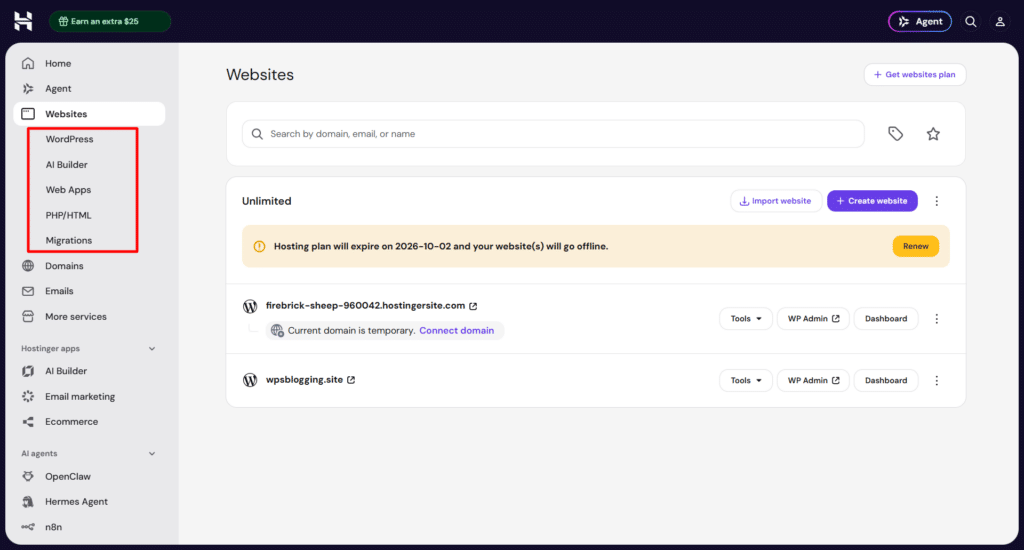This screenshot has width=1024, height=550.
Task: Show favorite websites with star icon
Action: (x=933, y=134)
